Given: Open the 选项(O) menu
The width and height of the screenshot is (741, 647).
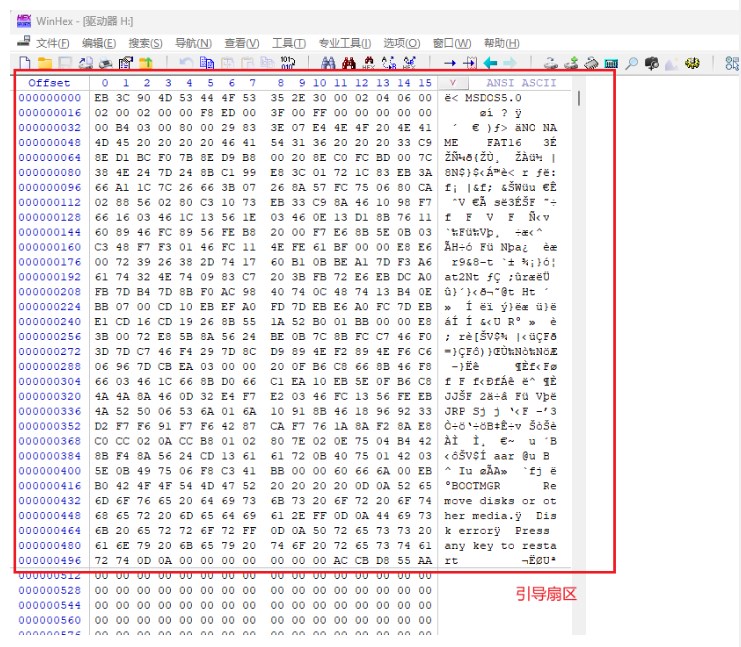Looking at the screenshot, I should pos(402,43).
